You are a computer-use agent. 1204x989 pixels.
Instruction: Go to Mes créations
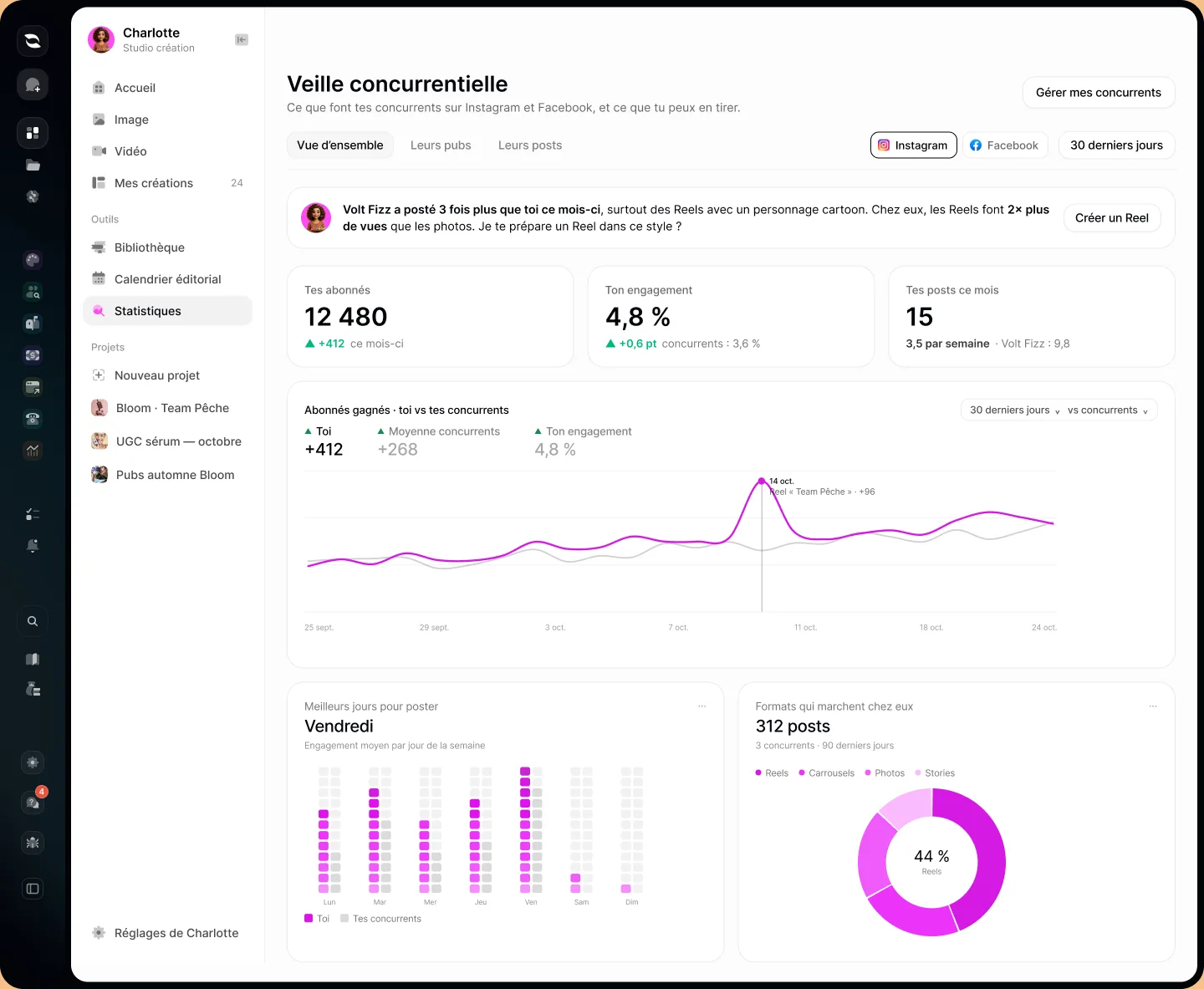[167, 183]
